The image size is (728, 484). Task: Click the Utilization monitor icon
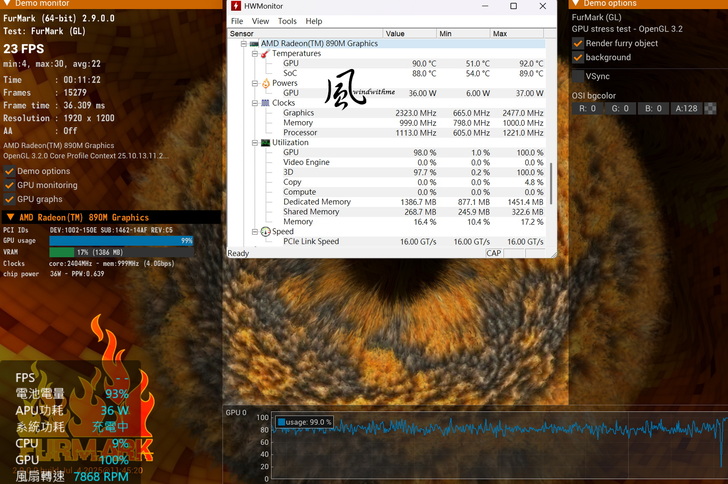click(265, 143)
